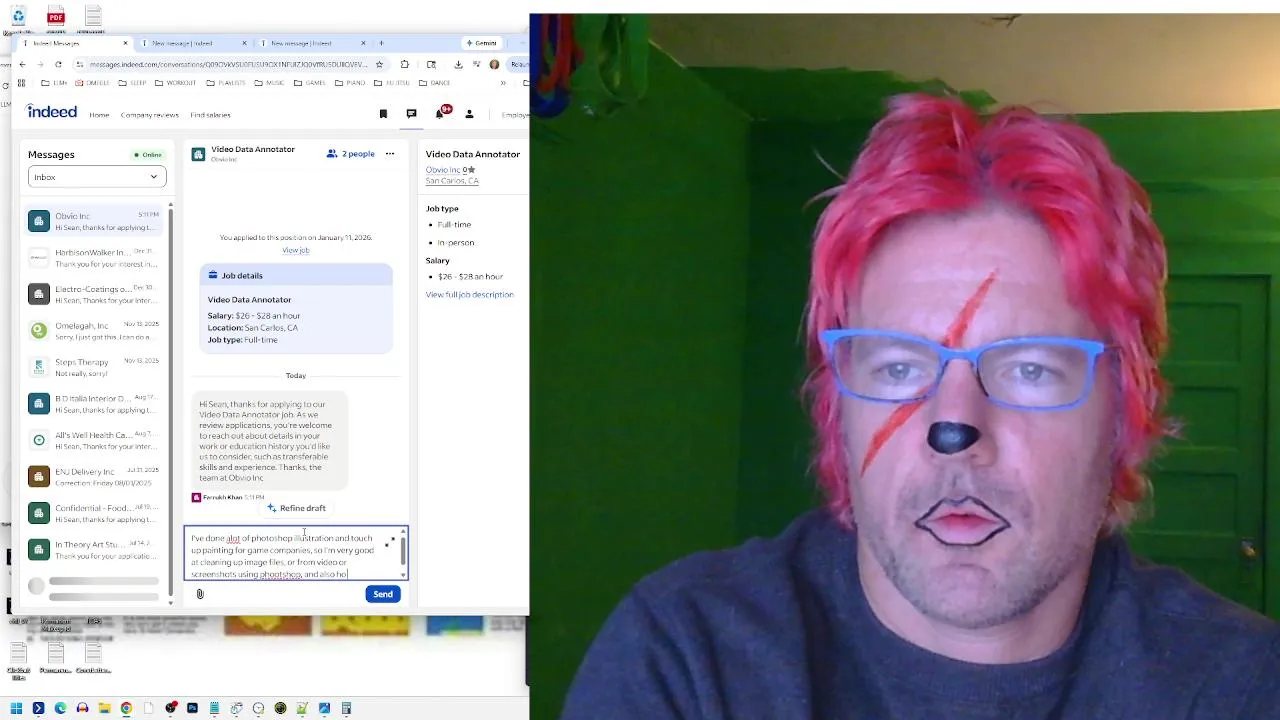Open the In Theory Art Studio conversation
This screenshot has height=720, width=1280.
94,550
